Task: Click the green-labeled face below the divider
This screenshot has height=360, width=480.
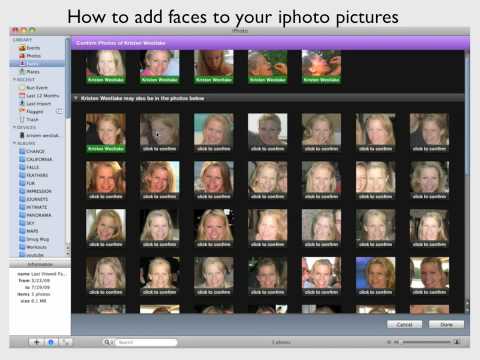Action: [x=106, y=132]
